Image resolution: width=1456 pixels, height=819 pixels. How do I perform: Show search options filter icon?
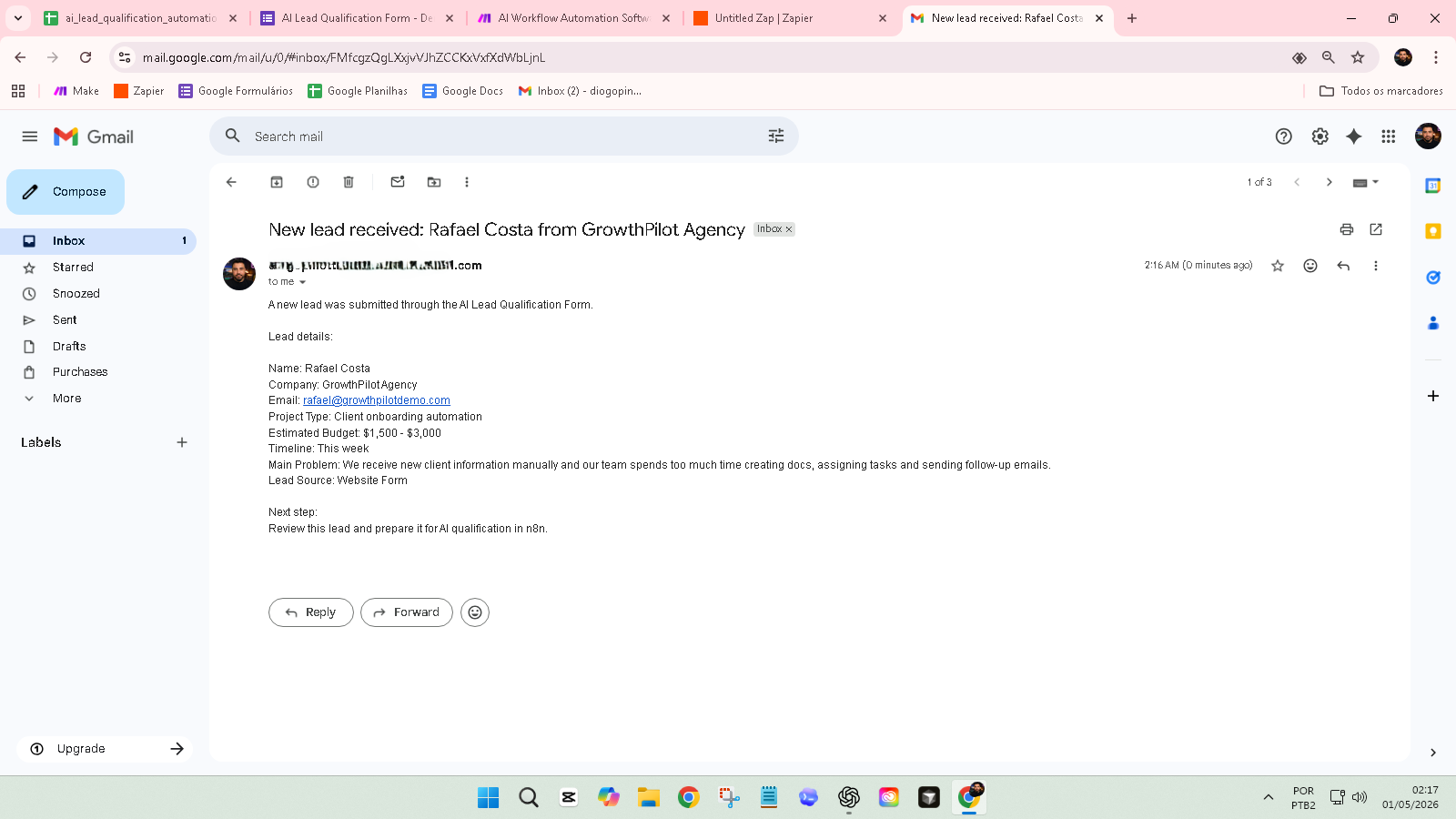tap(776, 136)
